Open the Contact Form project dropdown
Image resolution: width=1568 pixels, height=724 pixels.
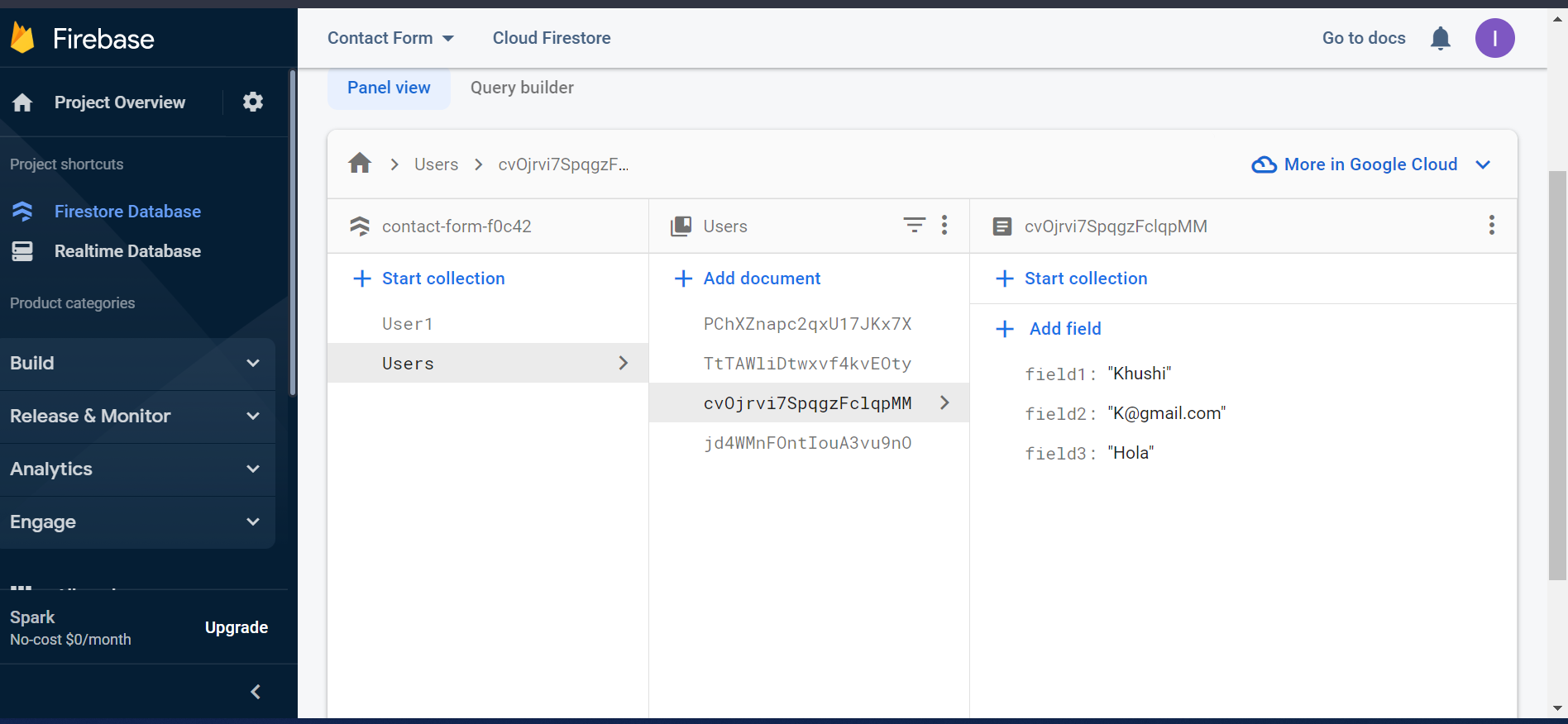pos(390,38)
